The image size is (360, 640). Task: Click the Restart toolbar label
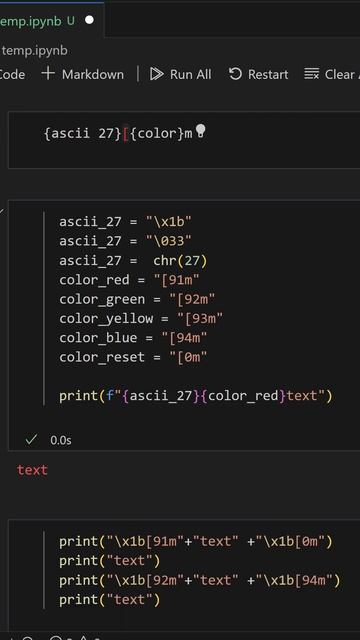pyautogui.click(x=268, y=74)
